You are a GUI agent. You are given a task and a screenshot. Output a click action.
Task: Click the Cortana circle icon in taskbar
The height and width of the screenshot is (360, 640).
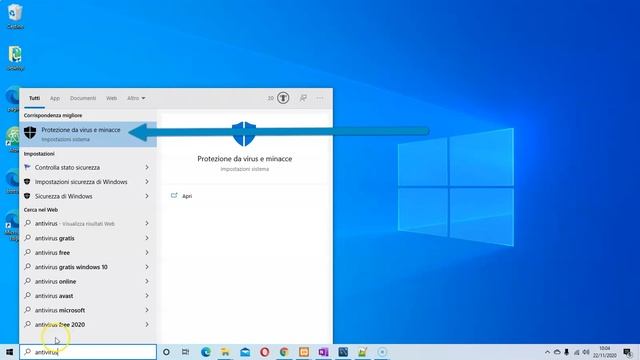[x=166, y=352]
